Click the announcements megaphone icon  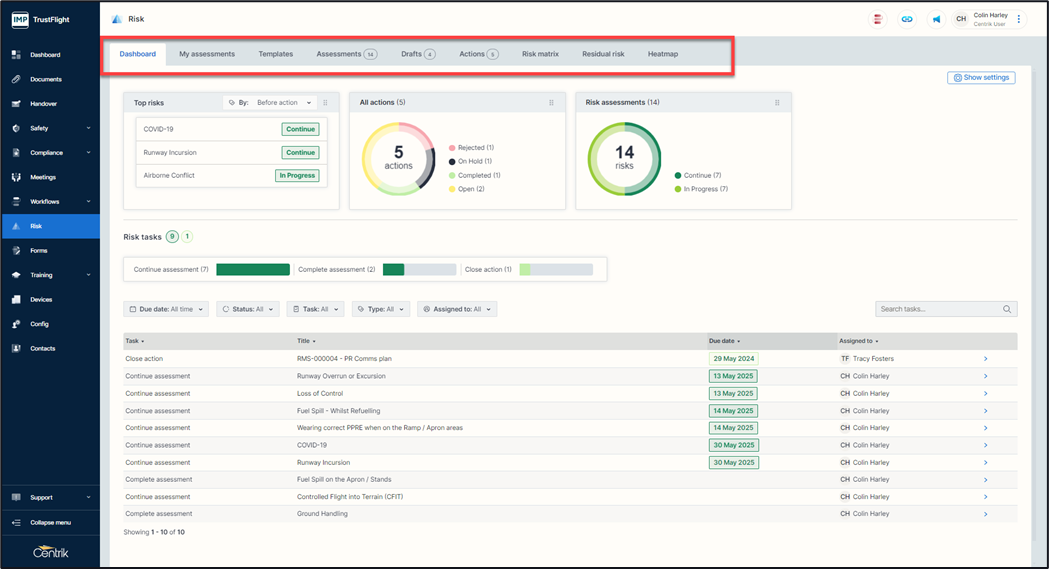pyautogui.click(x=936, y=19)
